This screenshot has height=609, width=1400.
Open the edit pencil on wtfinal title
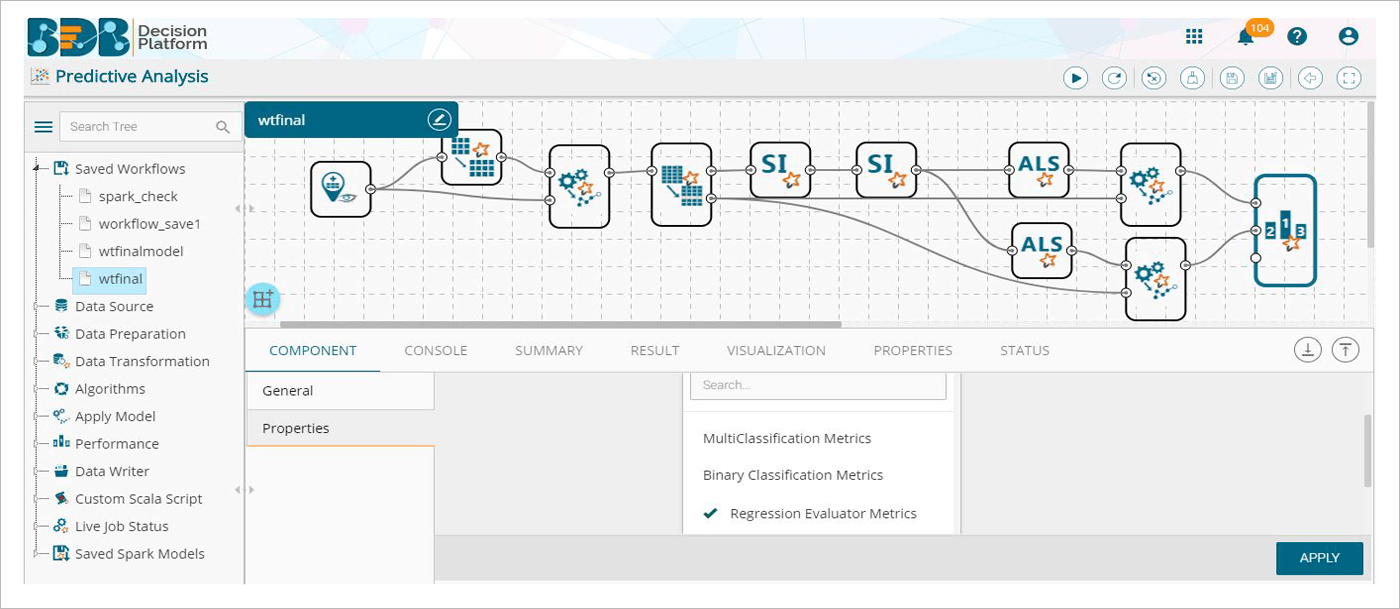pos(440,119)
